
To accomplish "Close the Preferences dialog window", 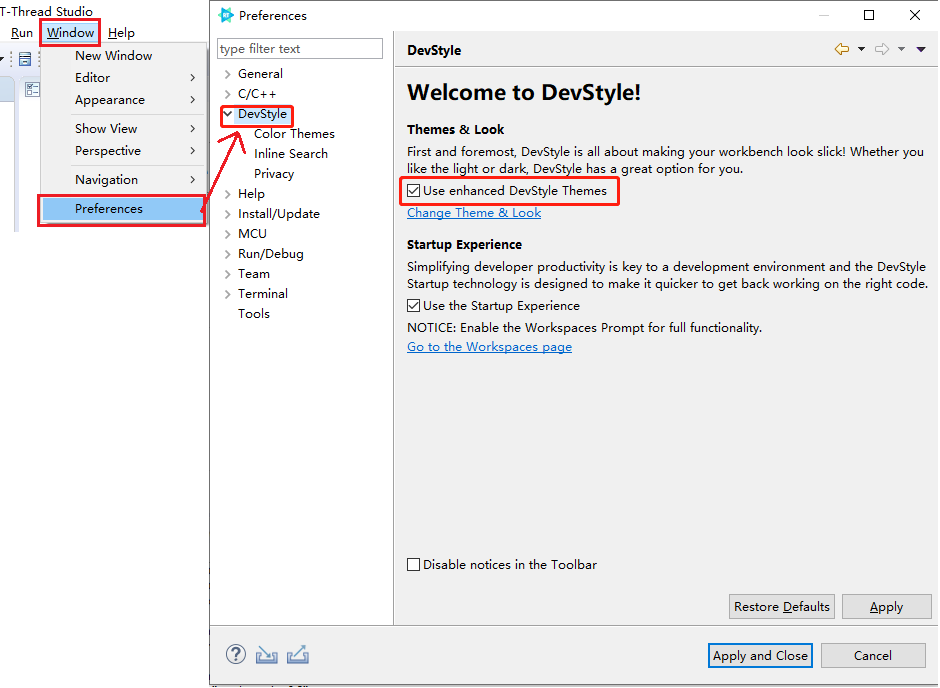I will coord(915,15).
